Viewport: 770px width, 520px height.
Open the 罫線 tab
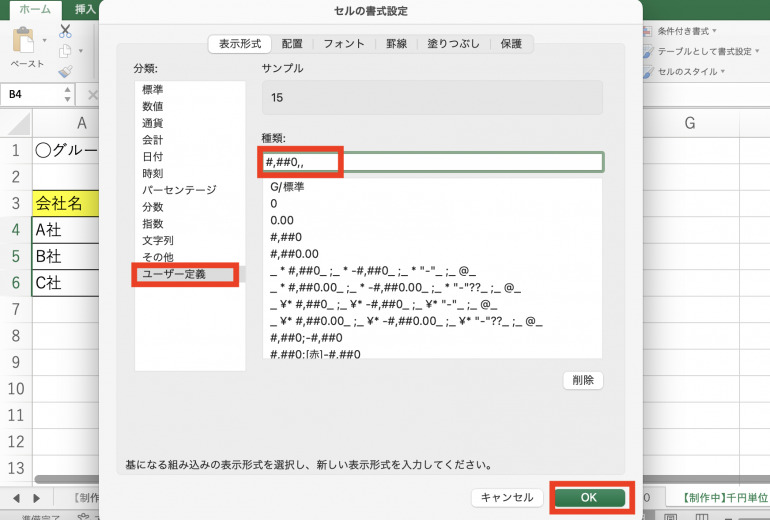click(396, 44)
